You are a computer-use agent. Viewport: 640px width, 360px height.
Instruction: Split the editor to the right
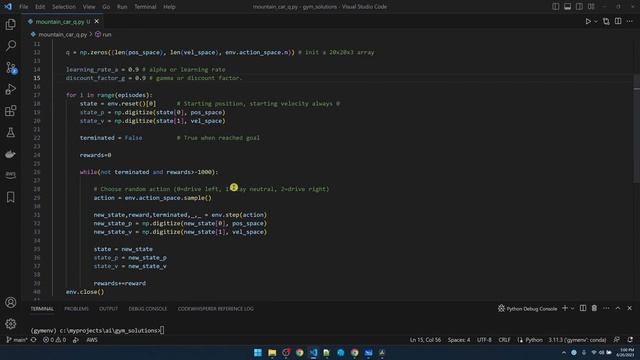coord(618,21)
